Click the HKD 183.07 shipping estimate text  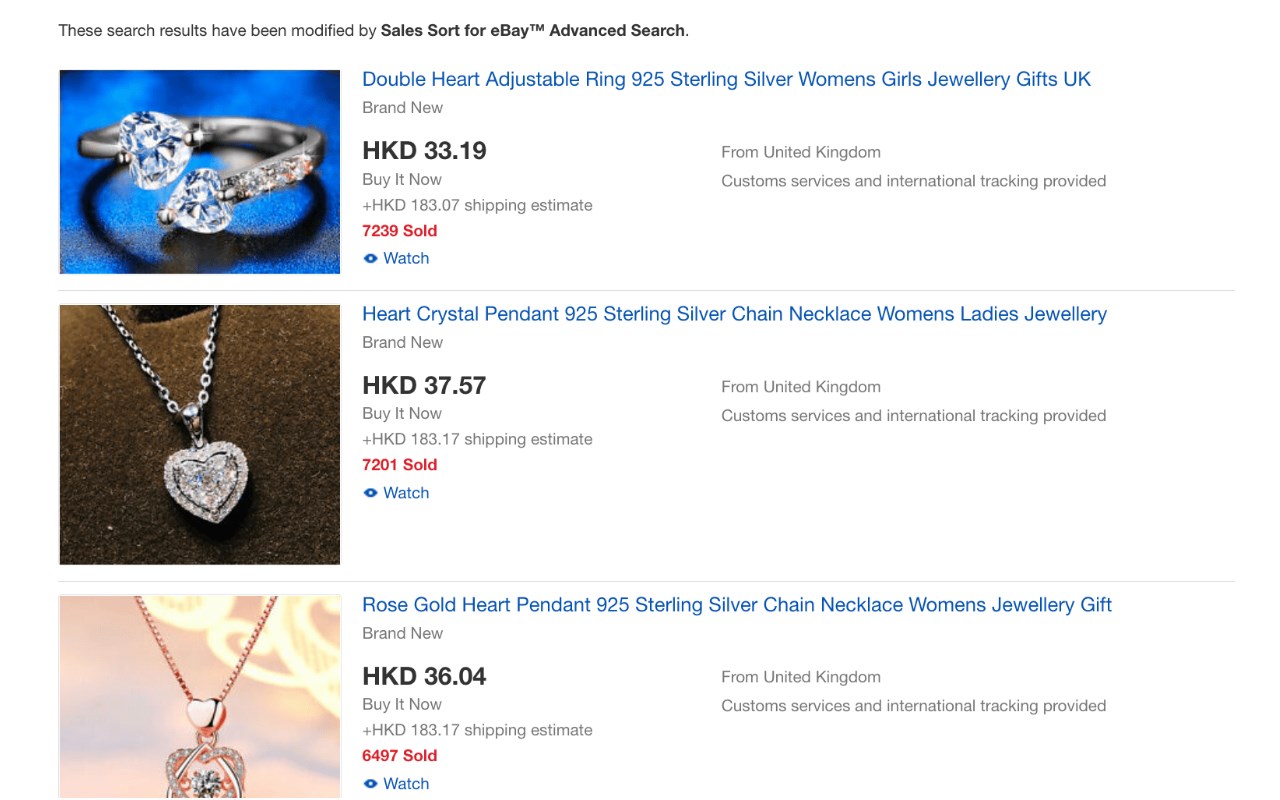pos(477,205)
